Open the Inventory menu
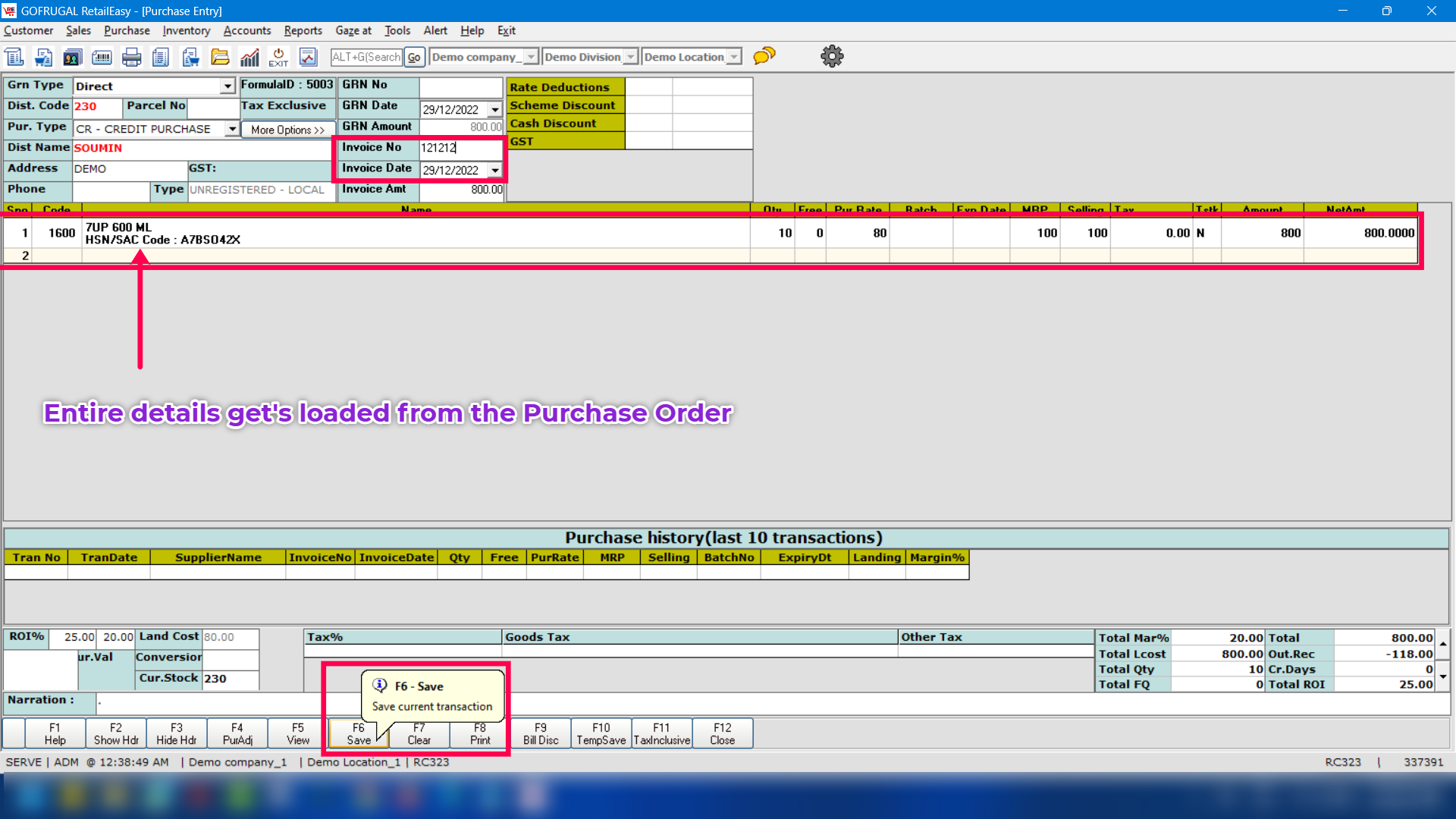The width and height of the screenshot is (1456, 819). coord(186,30)
